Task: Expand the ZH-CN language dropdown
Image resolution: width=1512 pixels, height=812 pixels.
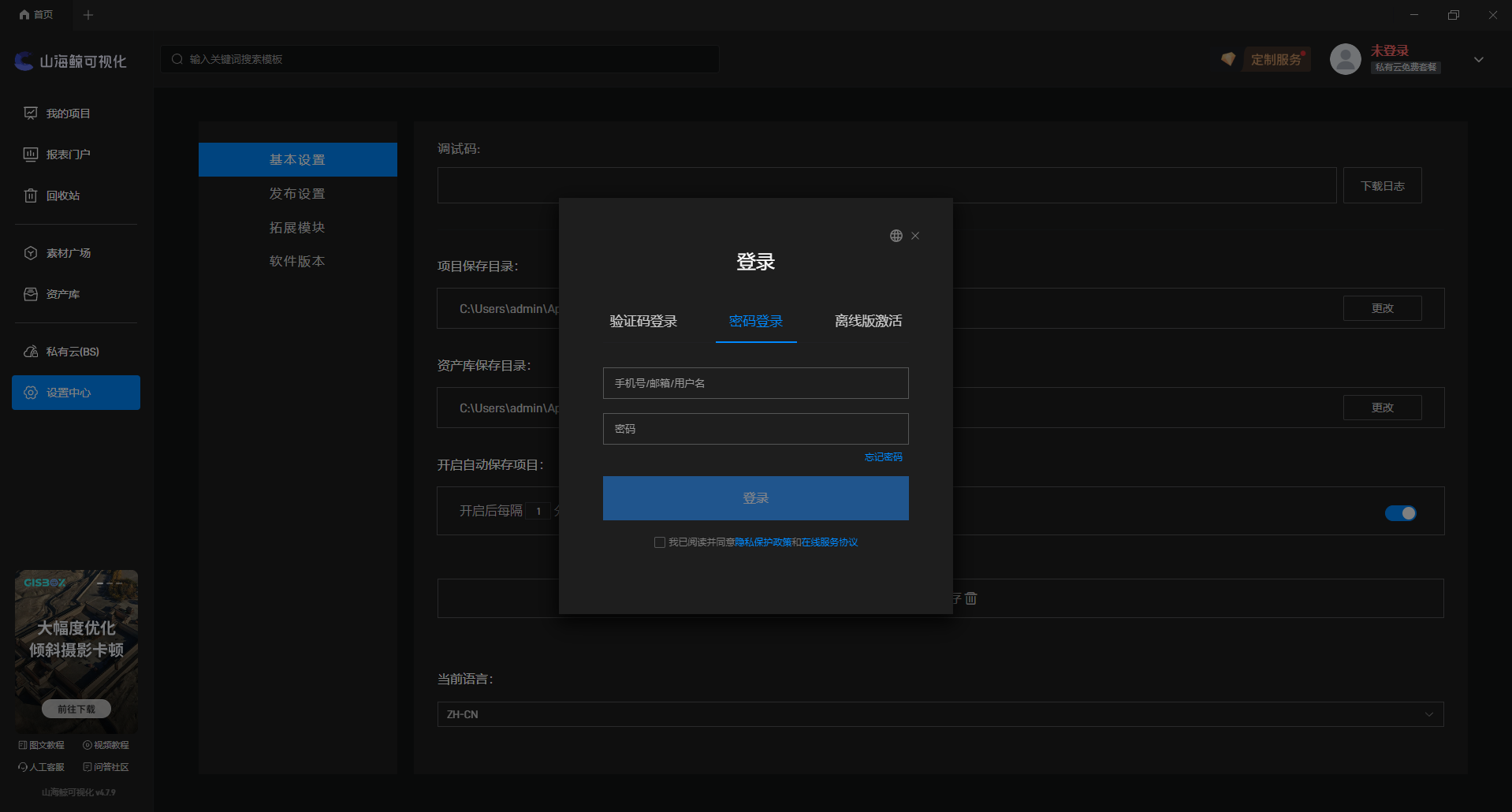Action: pos(940,714)
